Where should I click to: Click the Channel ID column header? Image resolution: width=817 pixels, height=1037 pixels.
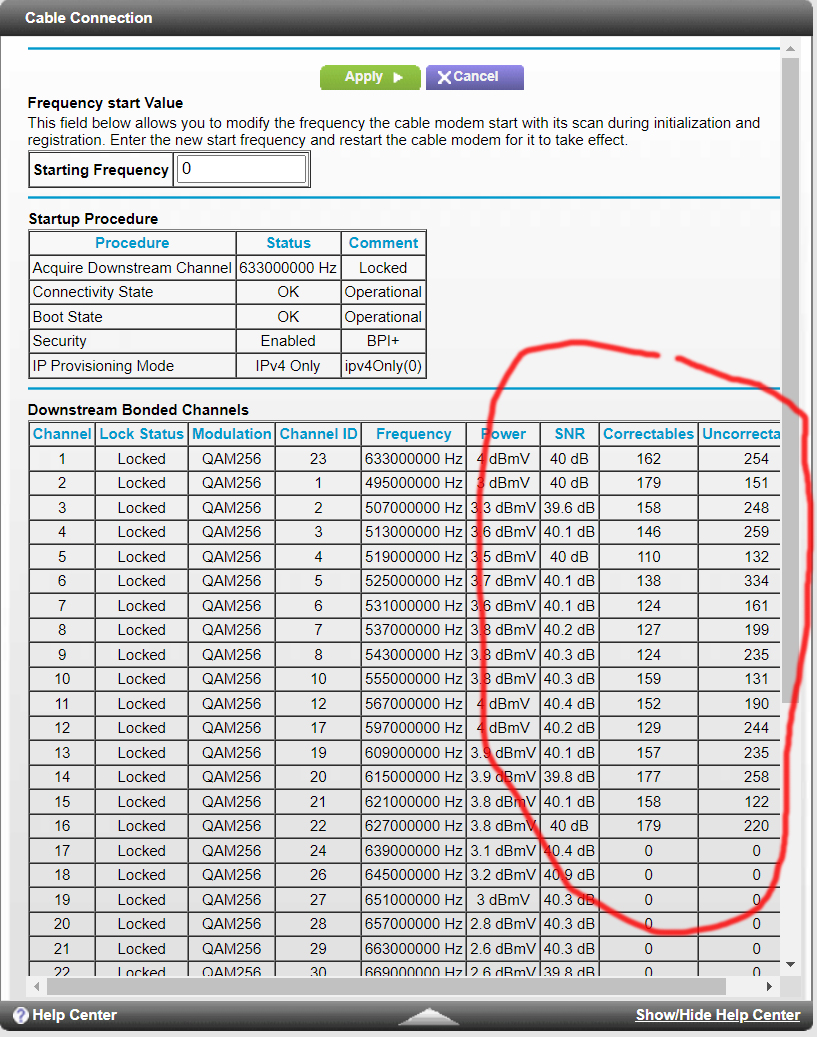(318, 434)
